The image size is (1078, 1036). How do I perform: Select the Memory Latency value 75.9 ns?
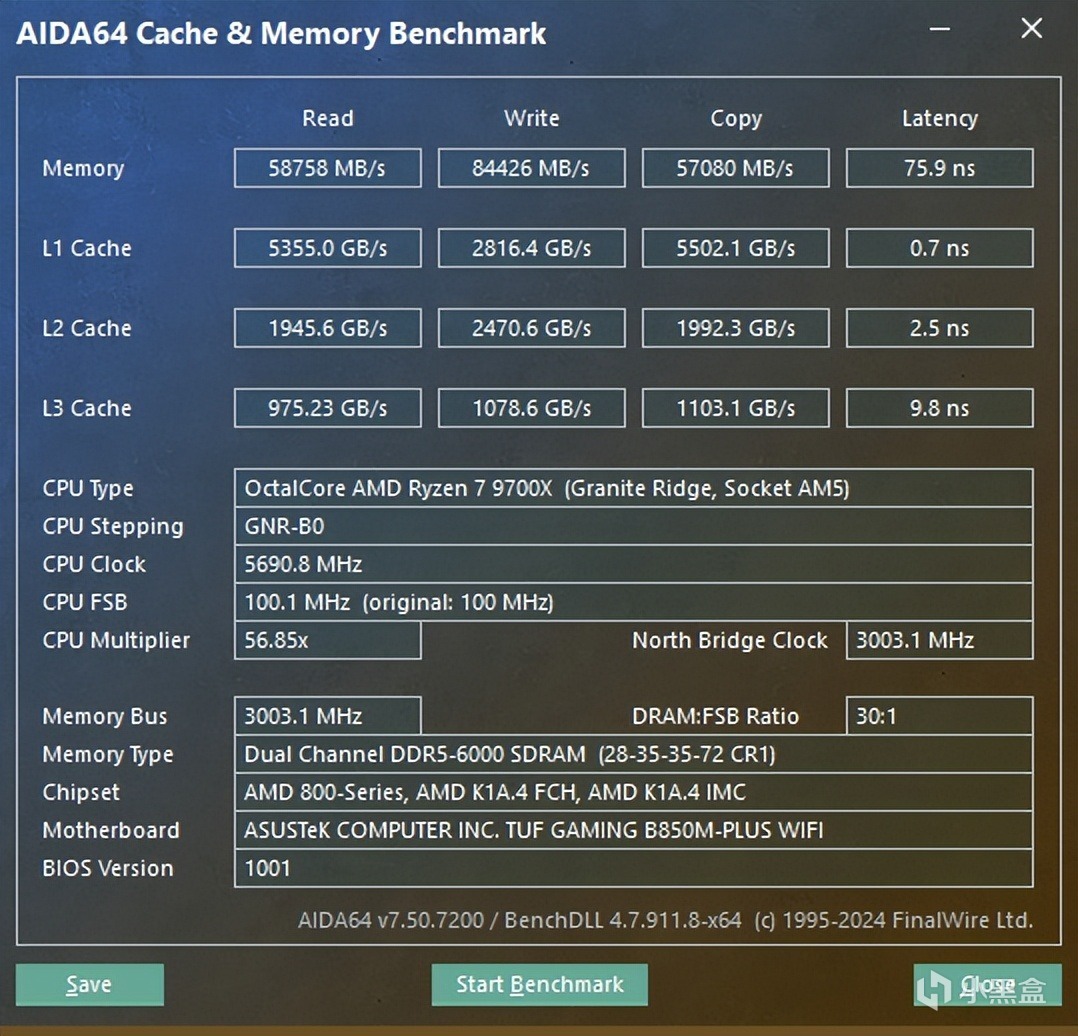click(x=940, y=168)
